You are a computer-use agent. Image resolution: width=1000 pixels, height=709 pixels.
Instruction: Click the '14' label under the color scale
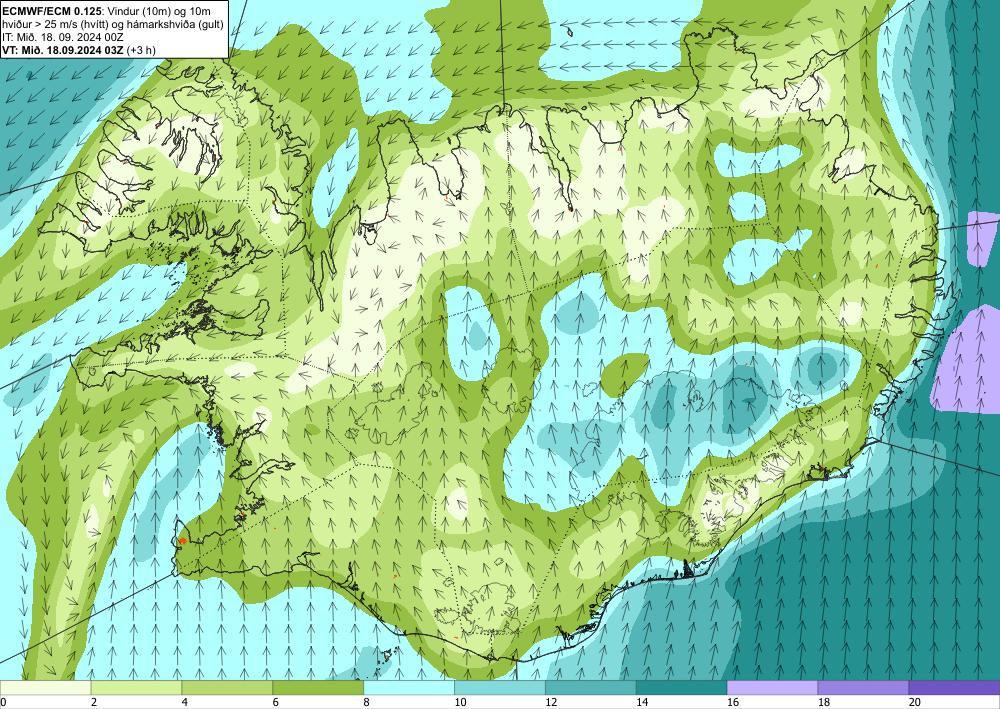642,702
